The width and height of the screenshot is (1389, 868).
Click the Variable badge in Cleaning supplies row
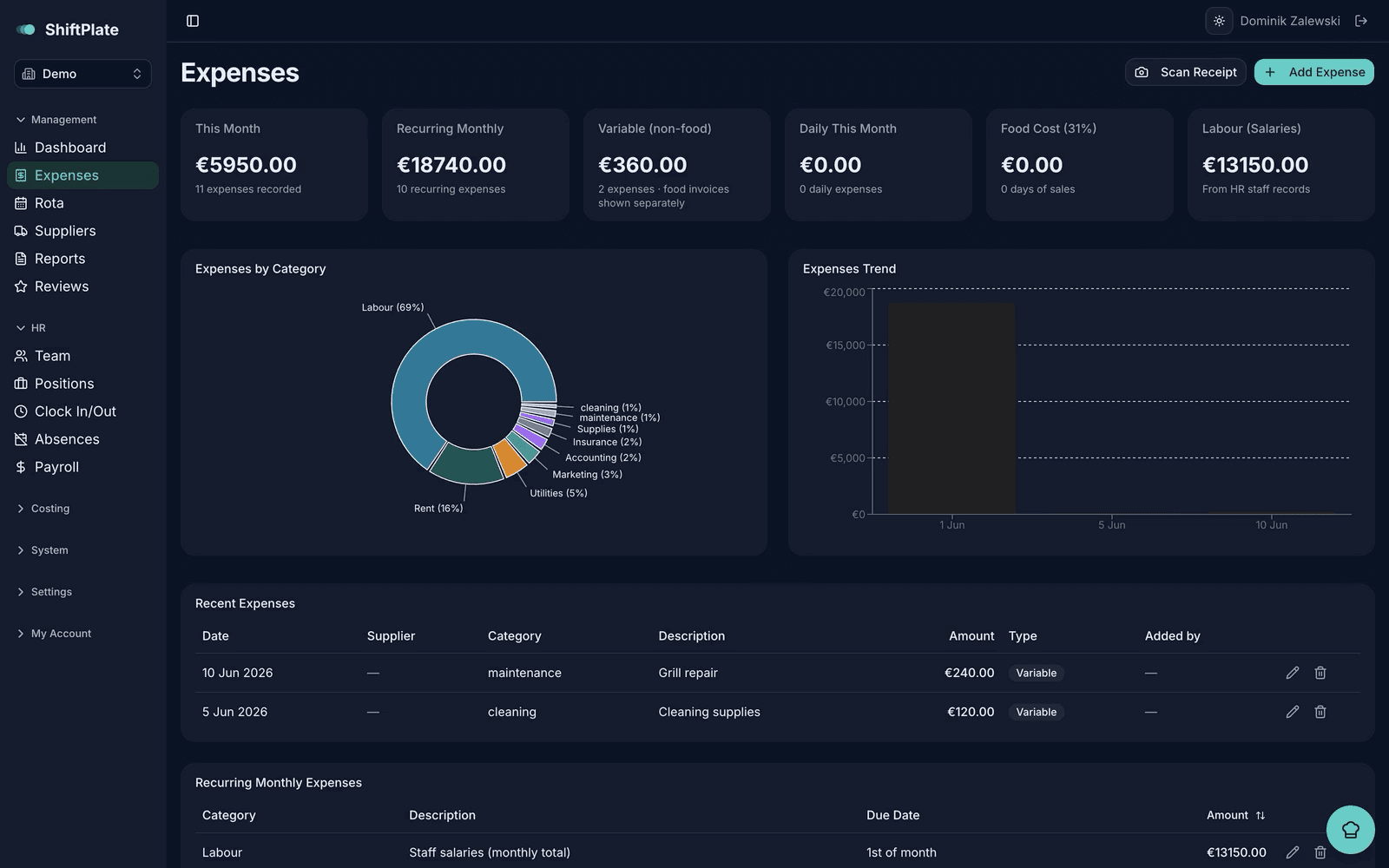pos(1037,712)
